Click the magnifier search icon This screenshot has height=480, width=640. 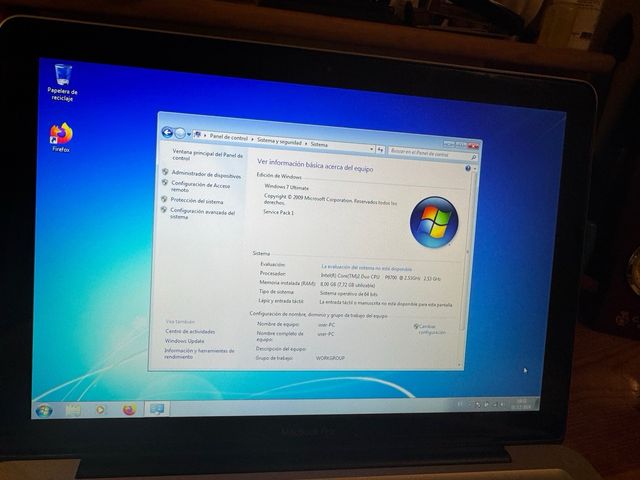coord(473,157)
